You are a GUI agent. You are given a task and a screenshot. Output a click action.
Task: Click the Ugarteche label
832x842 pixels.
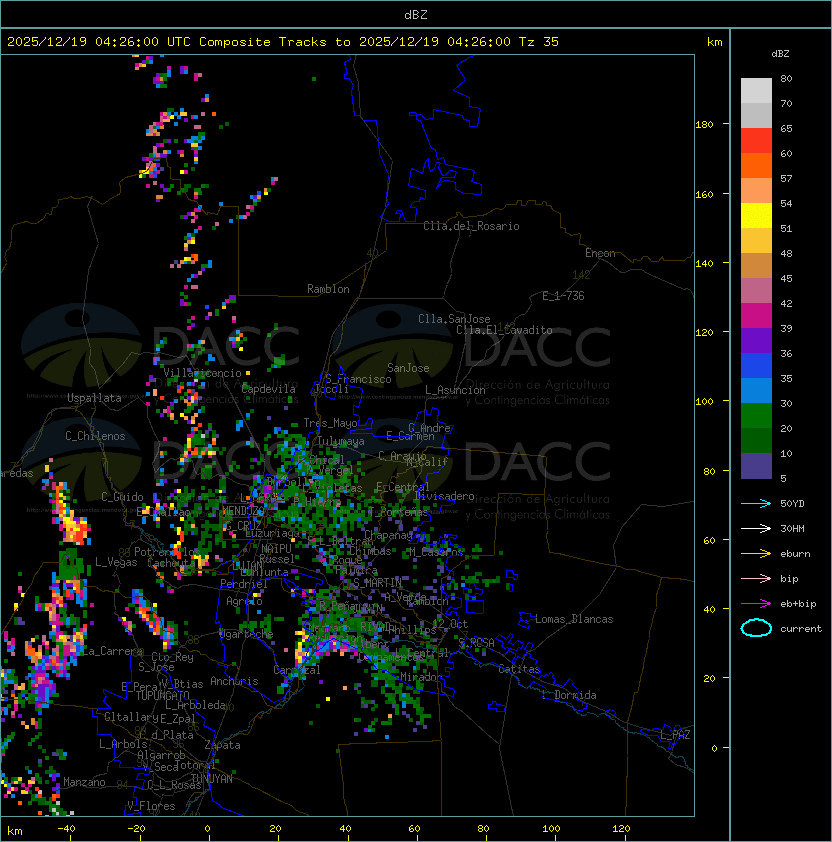pos(246,634)
